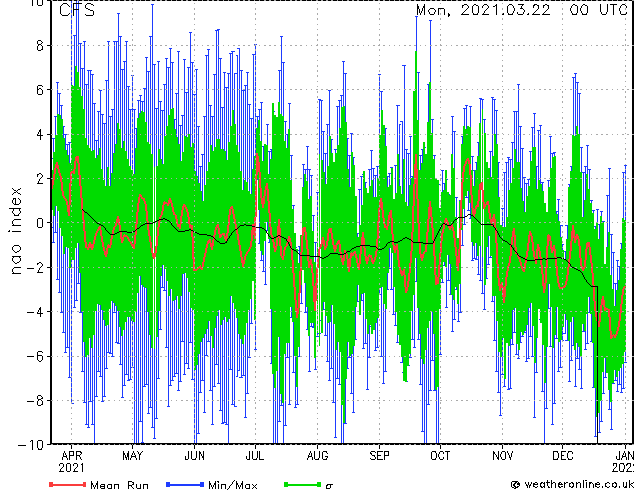This screenshot has height=490, width=634.
Task: Select the OCT month label on x-axis
Action: pyautogui.click(x=440, y=456)
